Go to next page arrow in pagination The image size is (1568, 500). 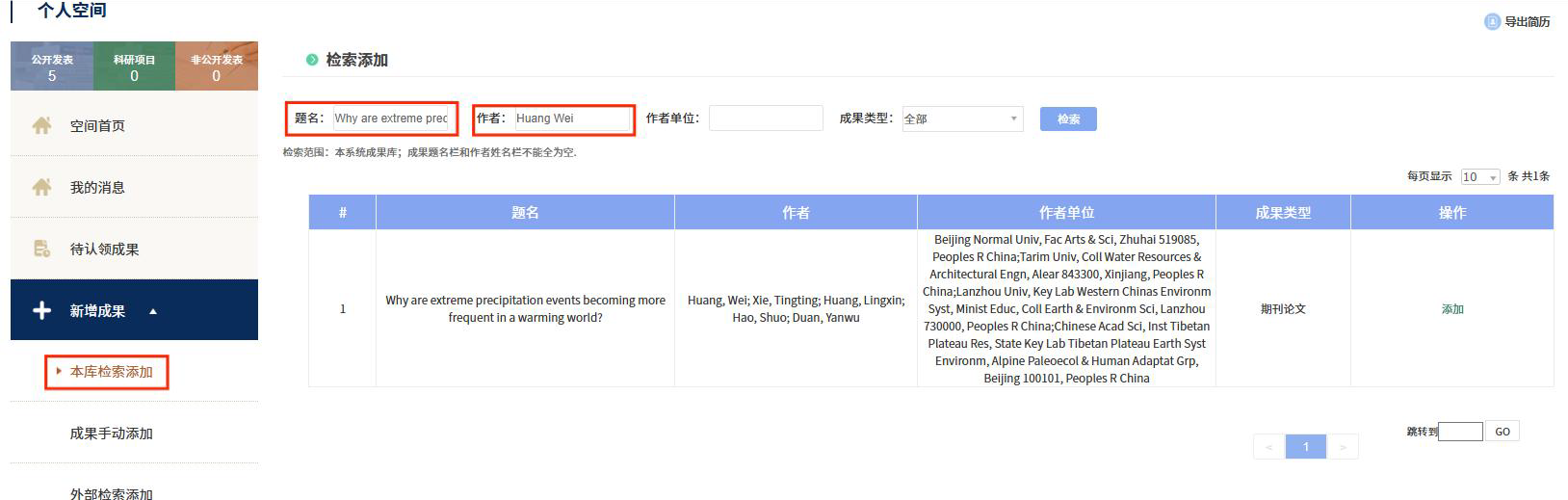1343,447
